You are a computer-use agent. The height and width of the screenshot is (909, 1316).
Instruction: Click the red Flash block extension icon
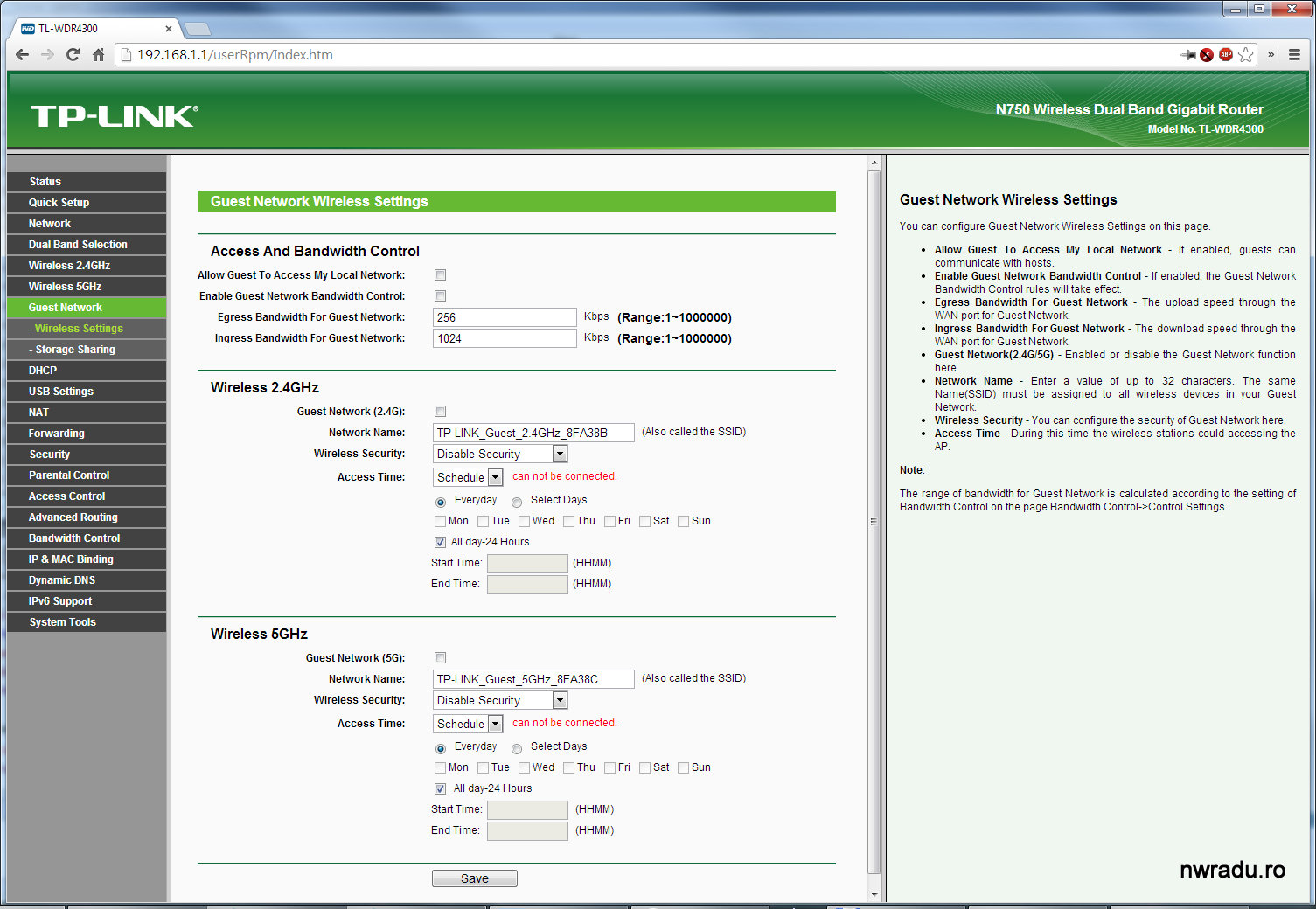1207,55
